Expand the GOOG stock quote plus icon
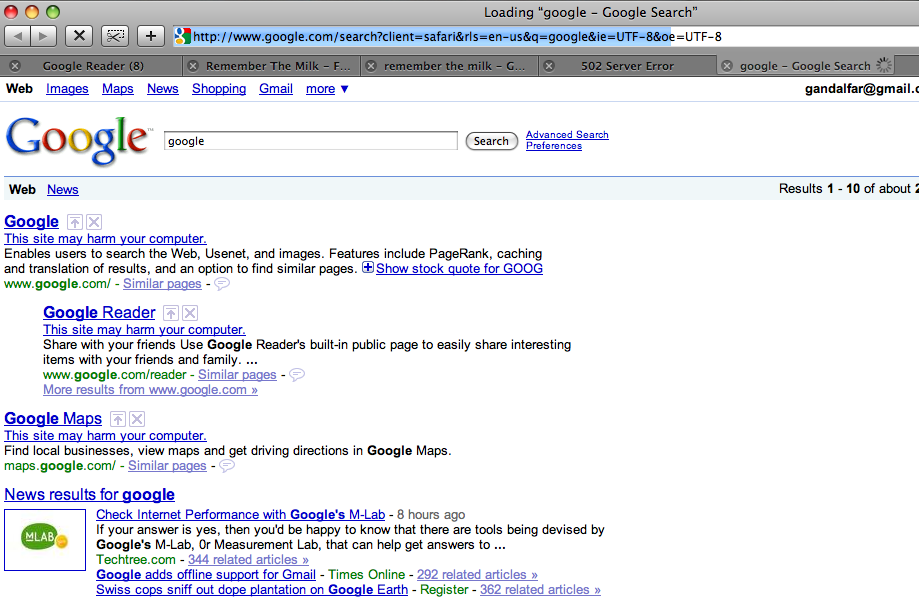919x599 pixels. pos(367,268)
